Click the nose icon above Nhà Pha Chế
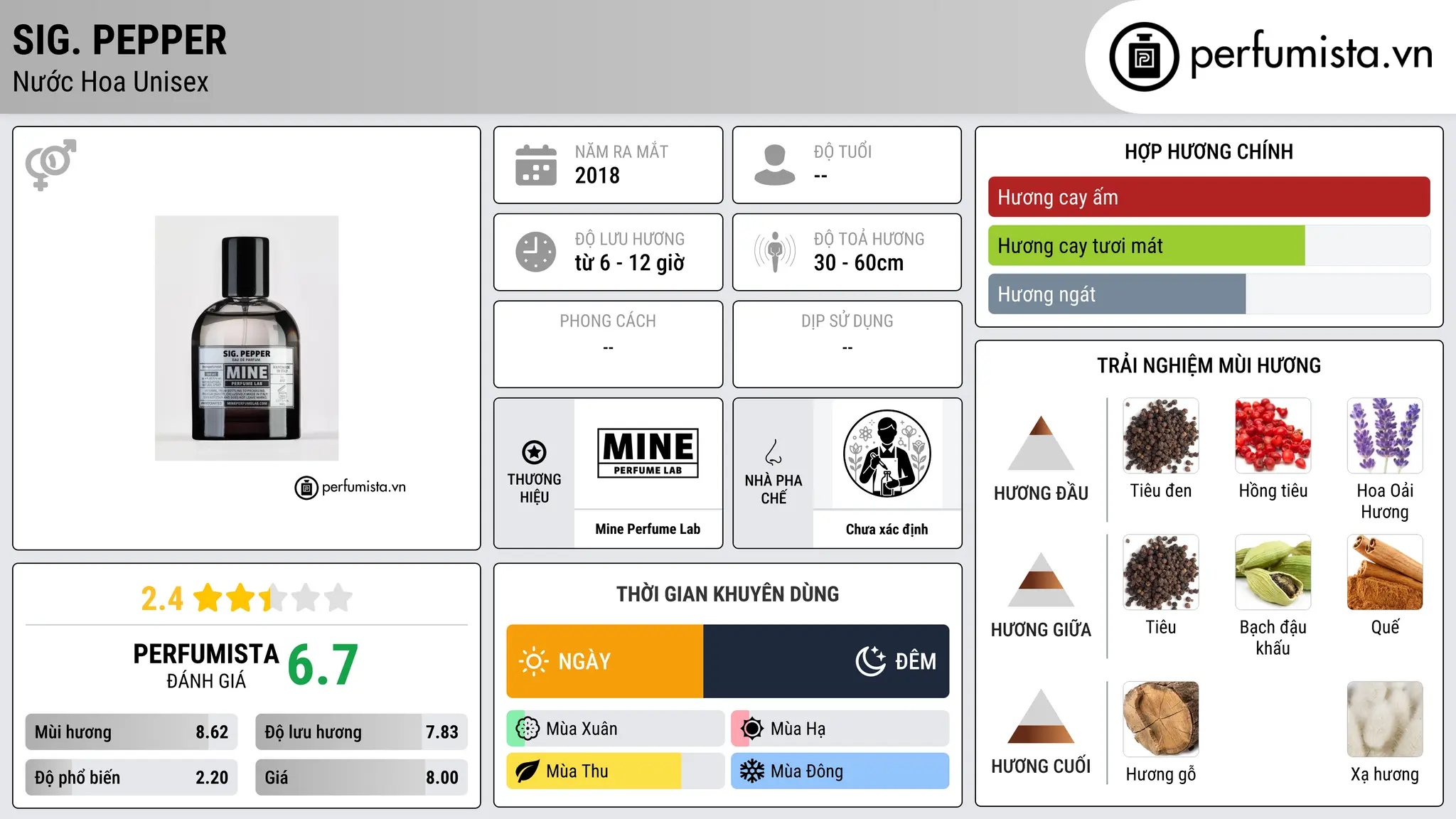The width and height of the screenshot is (1456, 819). click(x=773, y=452)
